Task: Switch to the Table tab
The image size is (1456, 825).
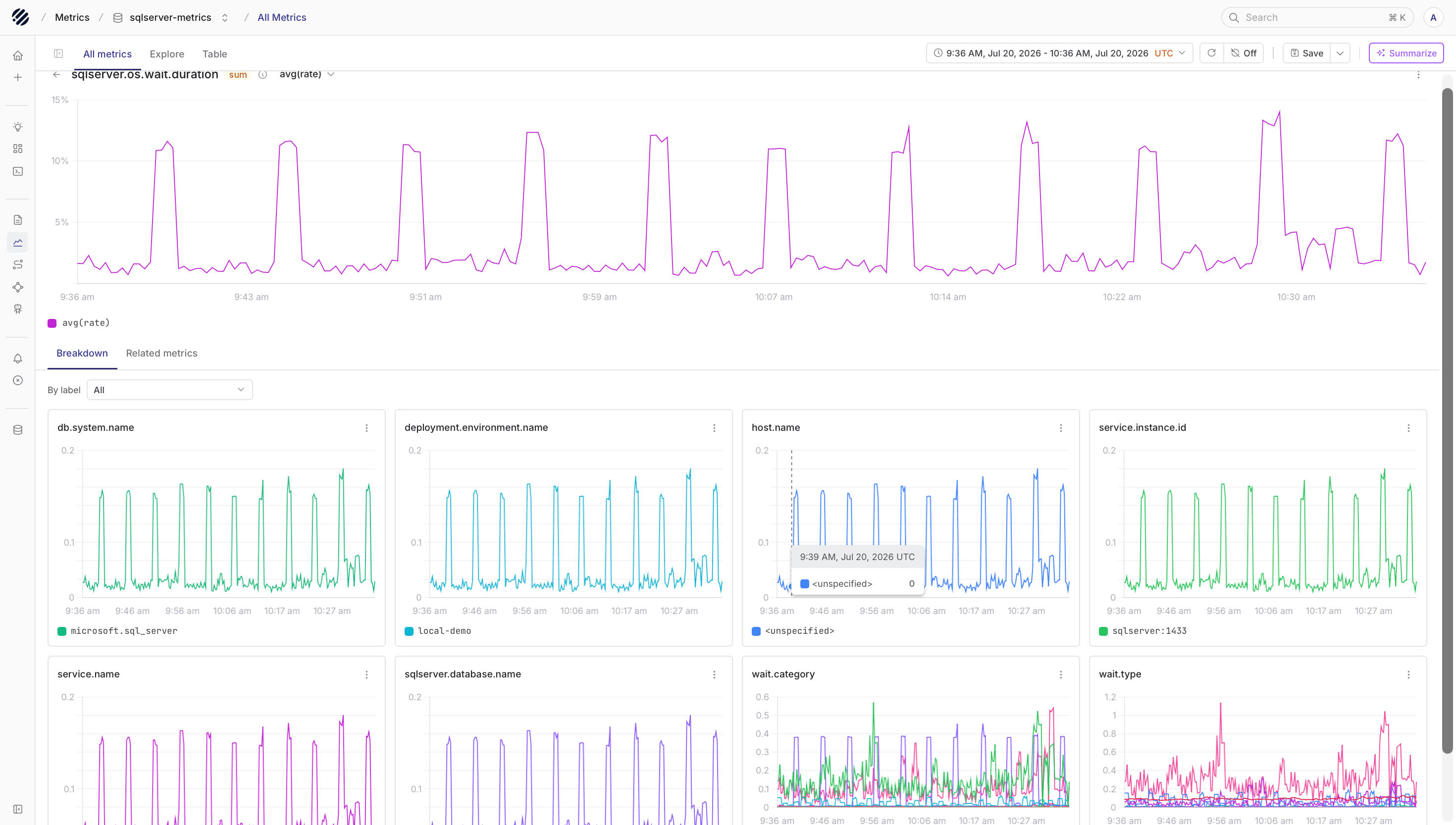Action: pyautogui.click(x=215, y=54)
